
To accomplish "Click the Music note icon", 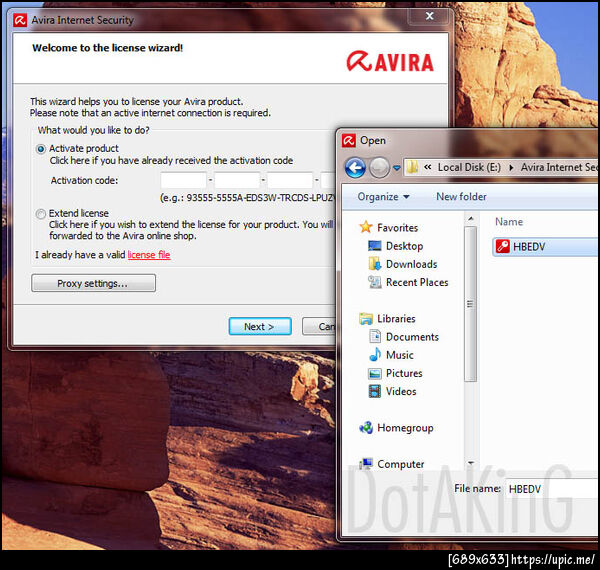I will point(375,355).
